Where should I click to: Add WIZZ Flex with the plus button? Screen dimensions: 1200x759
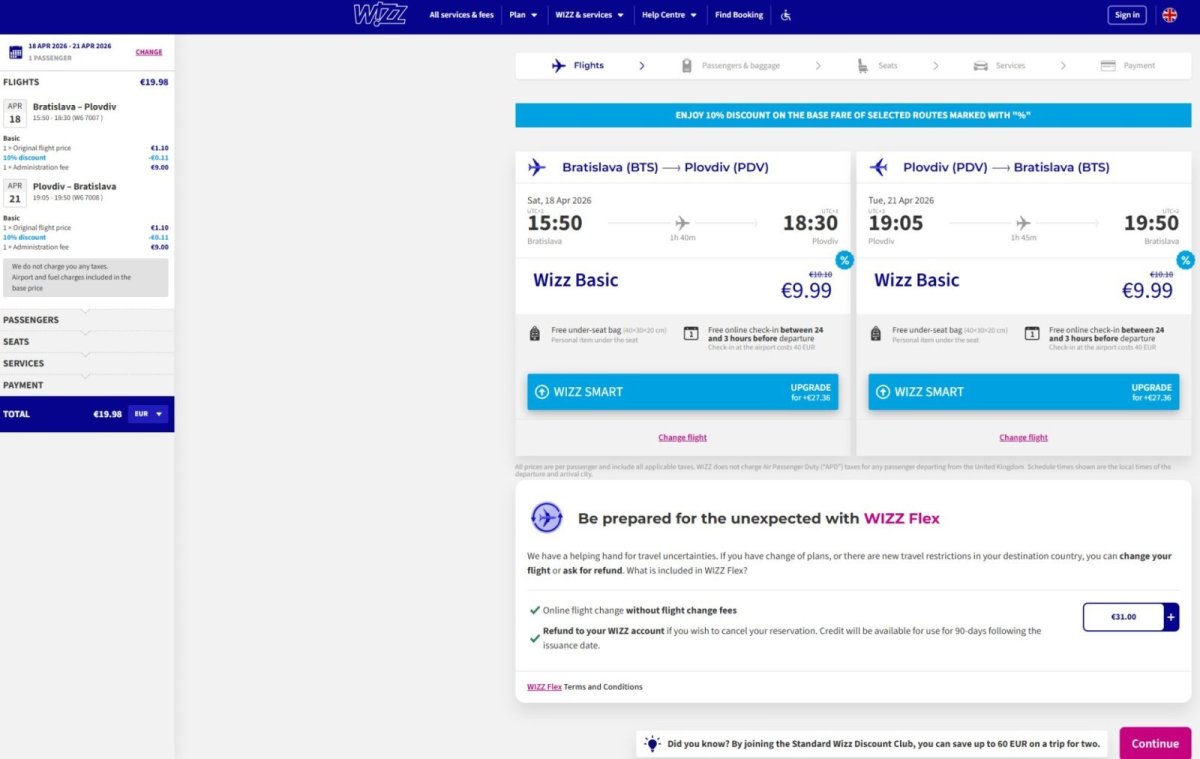pyautogui.click(x=1171, y=617)
